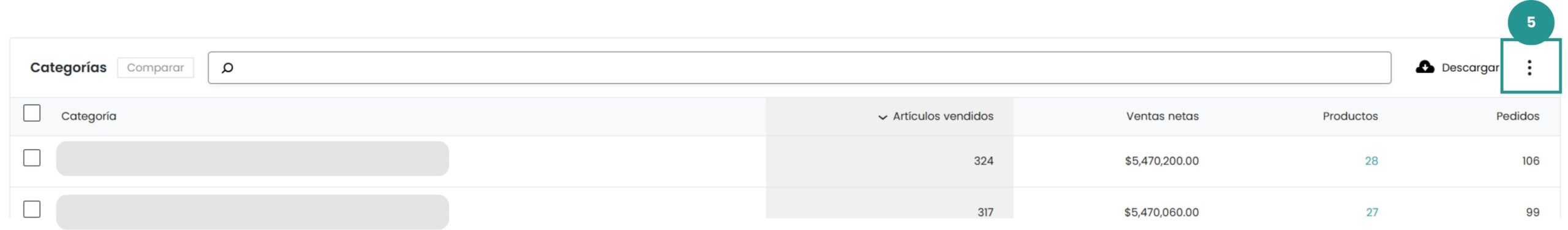1568x230 pixels.
Task: Click the magnifying glass search icon
Action: (227, 67)
